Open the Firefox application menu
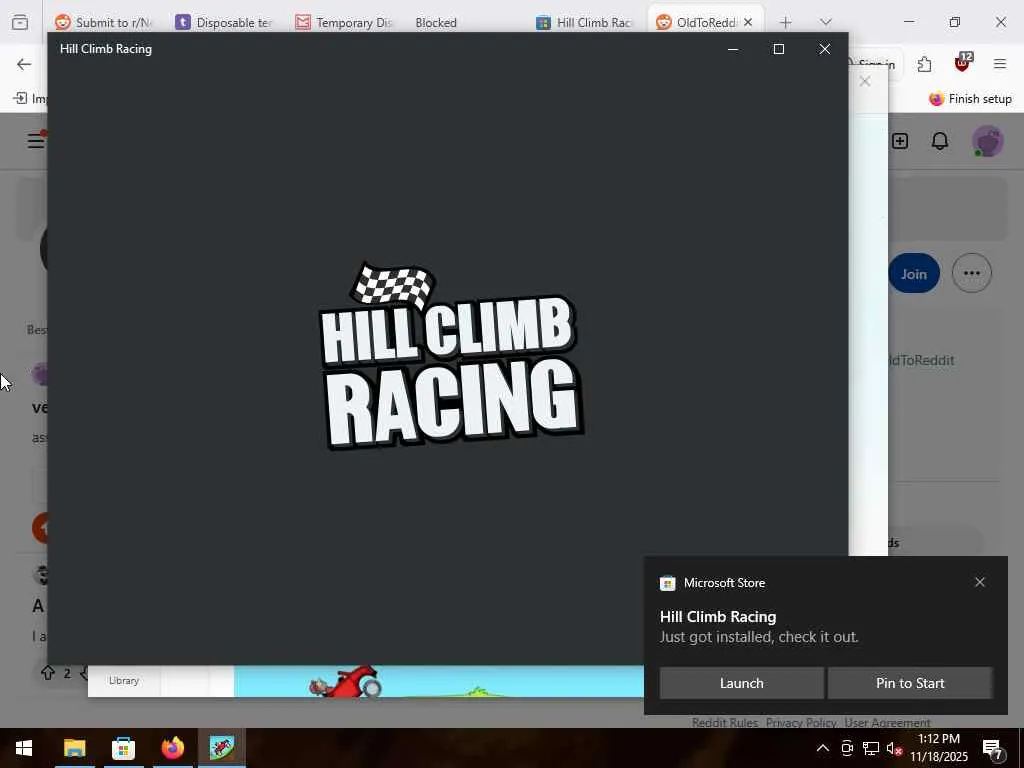The width and height of the screenshot is (1024, 768). coord(1000,64)
